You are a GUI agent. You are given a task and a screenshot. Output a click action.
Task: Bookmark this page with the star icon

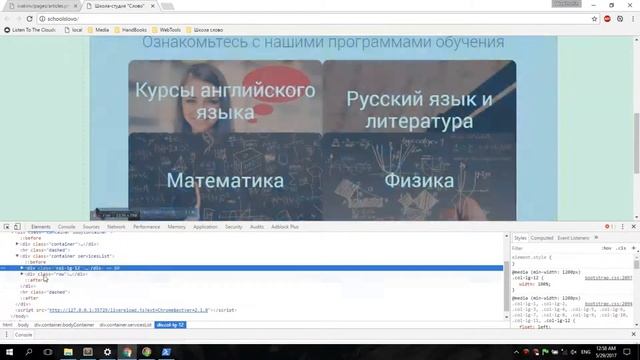[594, 19]
